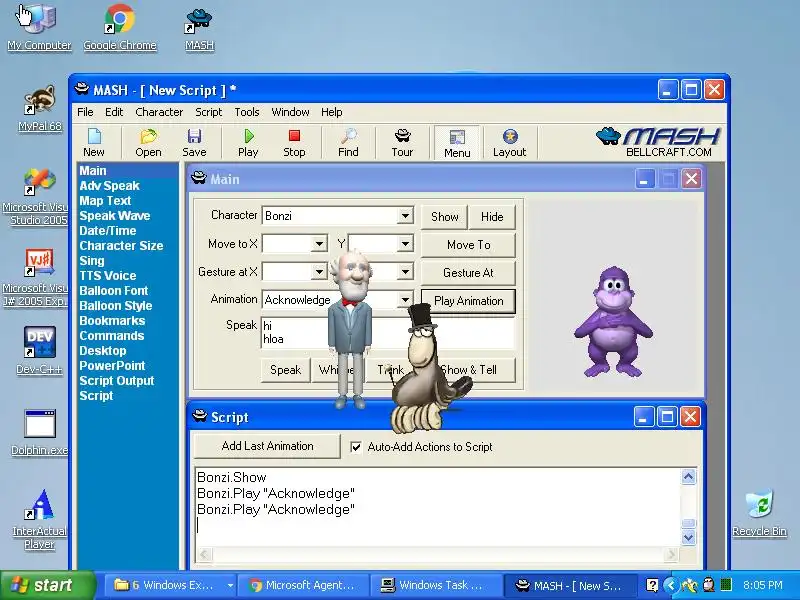Select Adv Speak in sidebar

110,186
